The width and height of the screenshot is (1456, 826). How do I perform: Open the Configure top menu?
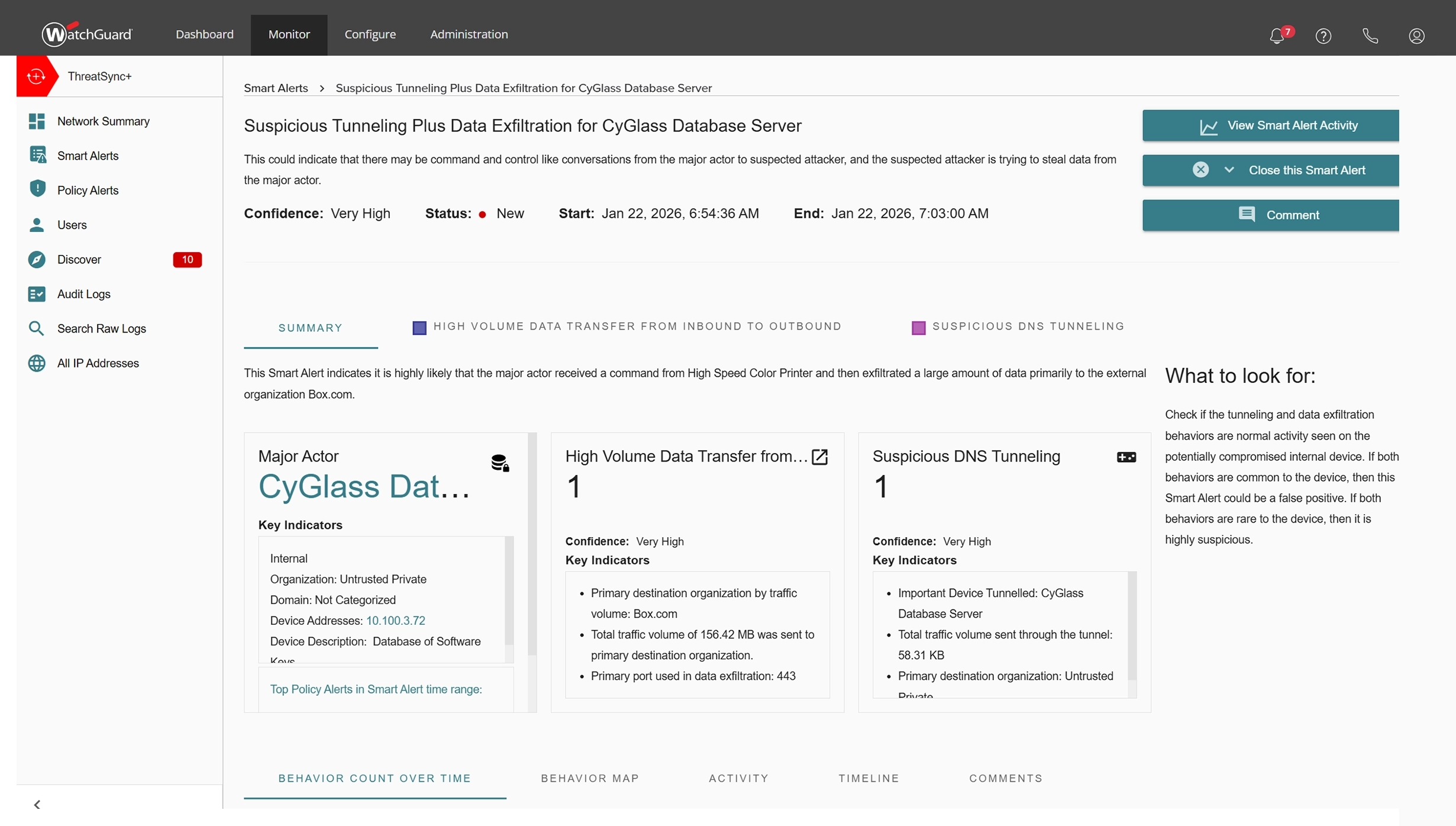pyautogui.click(x=370, y=34)
